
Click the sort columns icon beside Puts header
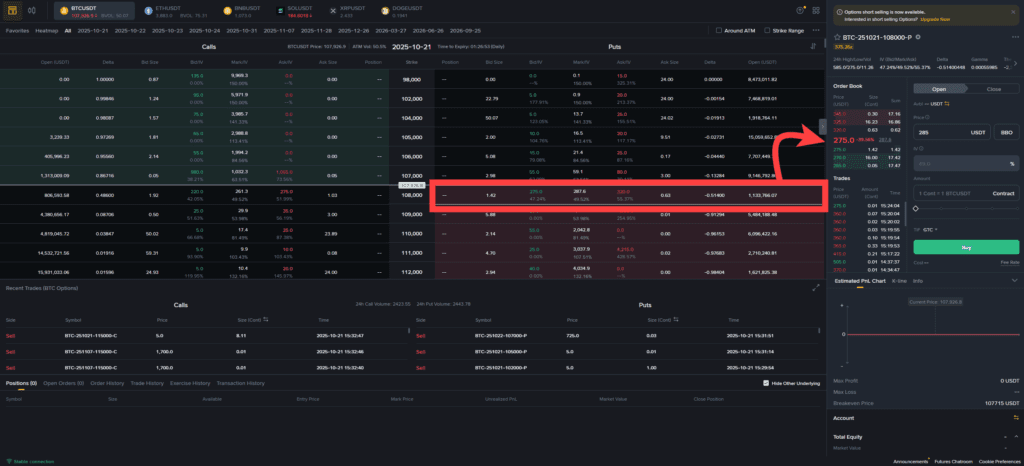[814, 47]
